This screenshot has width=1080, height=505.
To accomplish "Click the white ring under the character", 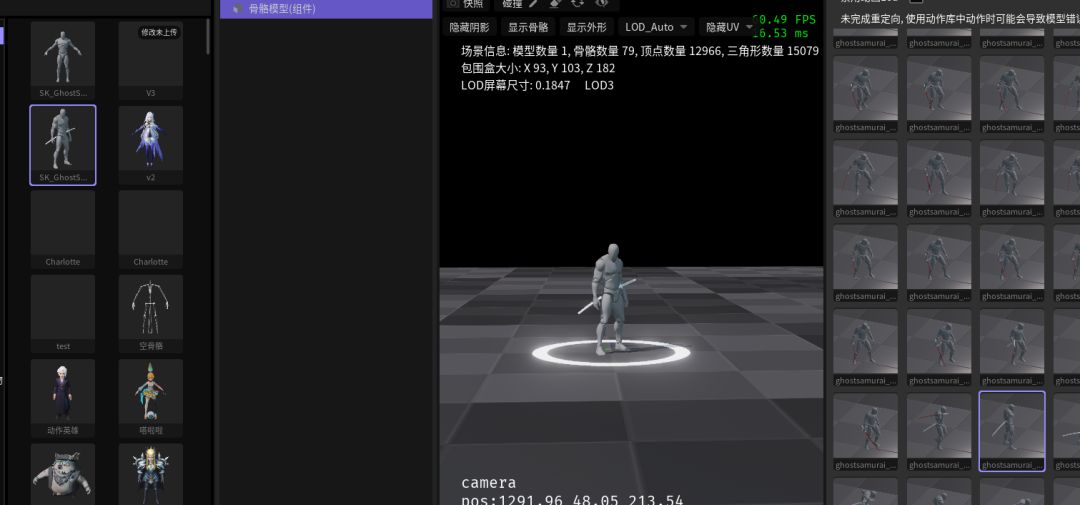I will [611, 353].
